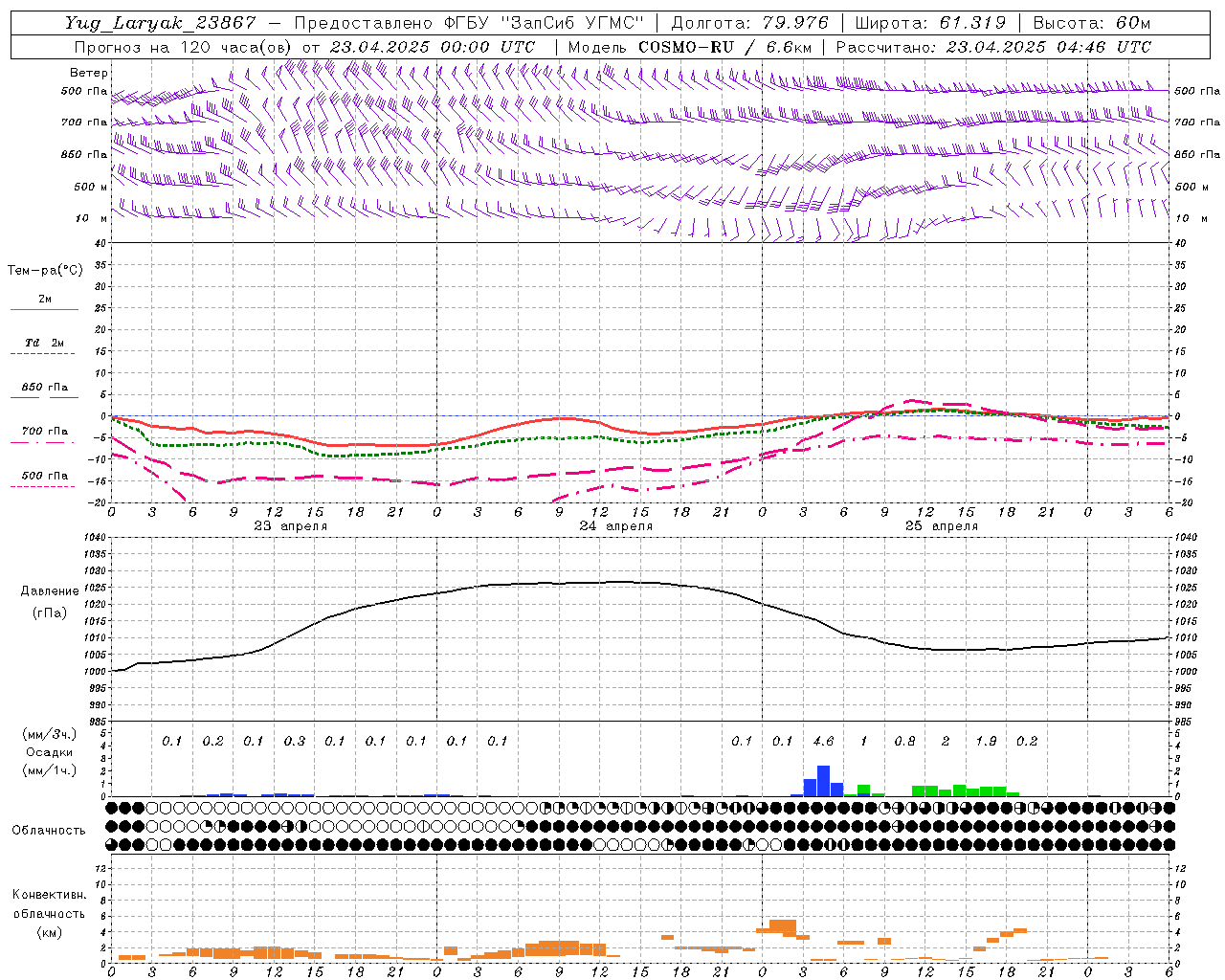
Task: Click the longitude value Долгота: 79.976
Action: tap(752, 23)
